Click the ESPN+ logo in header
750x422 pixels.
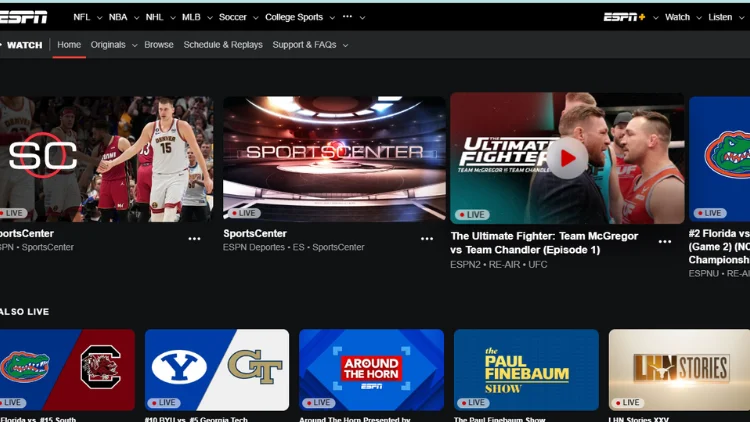click(624, 17)
